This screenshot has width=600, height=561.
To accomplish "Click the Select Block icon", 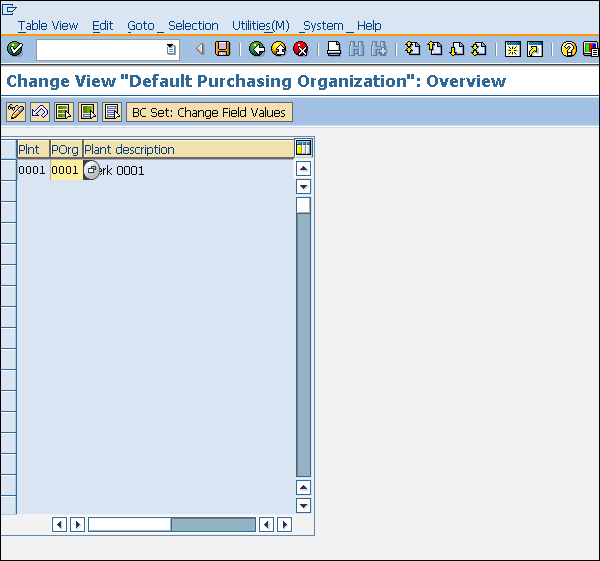I will pyautogui.click(x=88, y=112).
